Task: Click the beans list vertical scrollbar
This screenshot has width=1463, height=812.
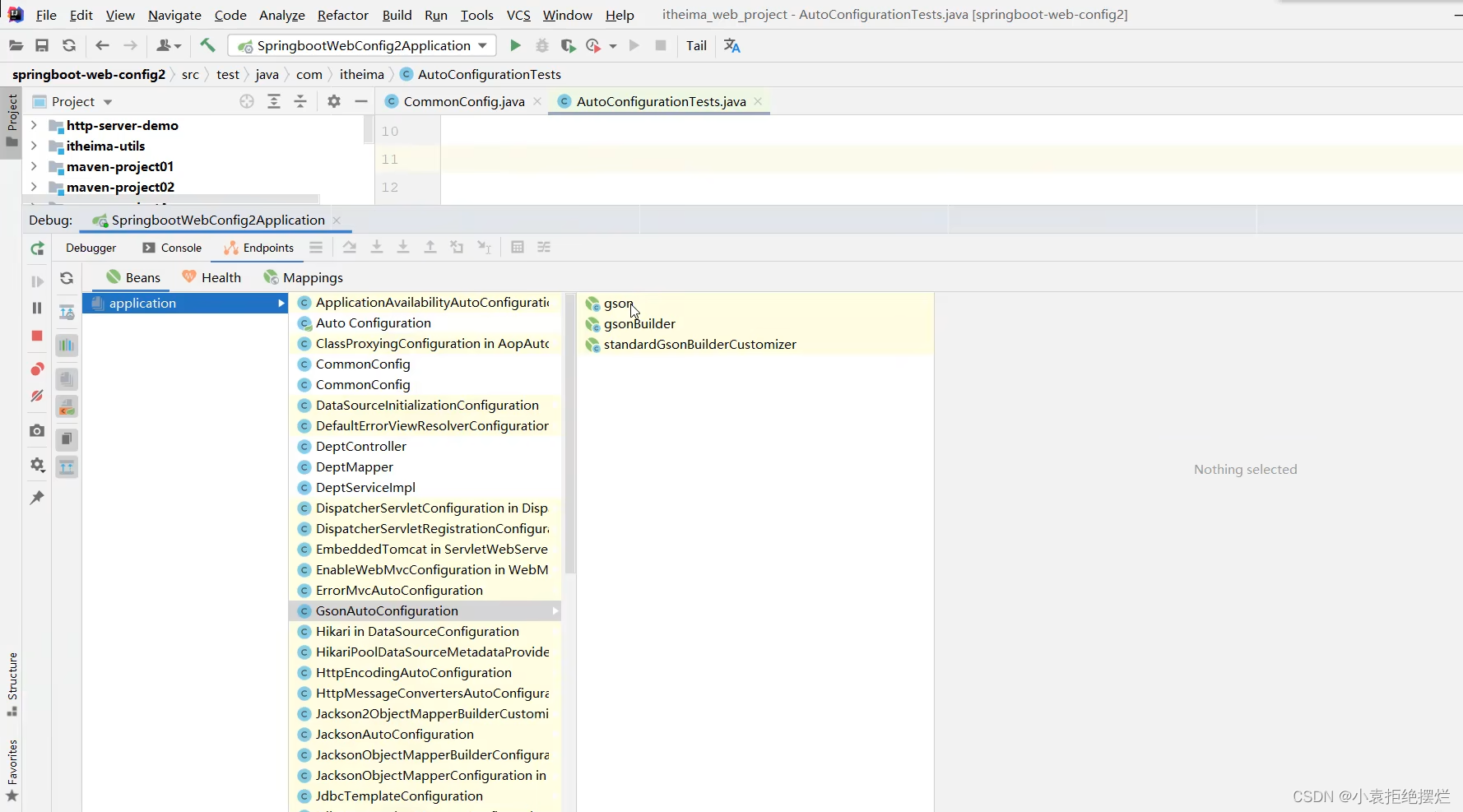Action: (x=569, y=434)
